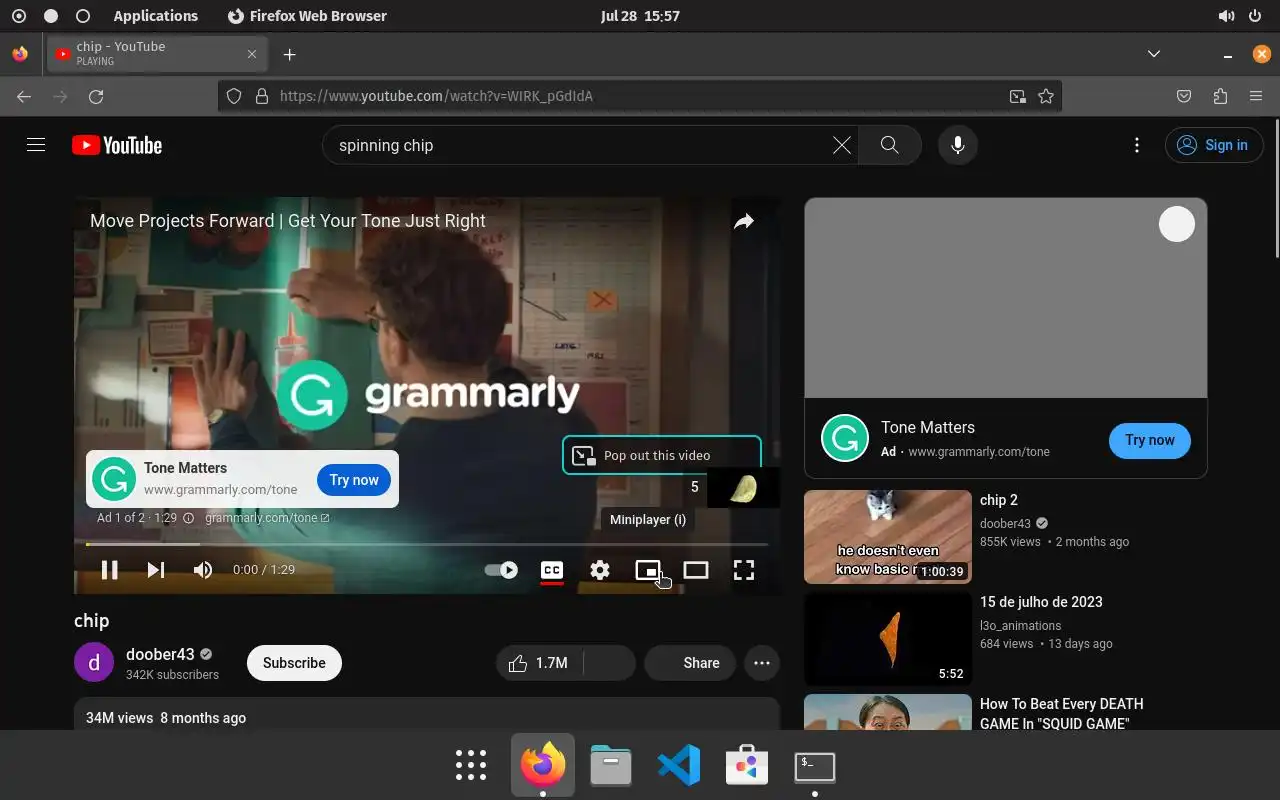This screenshot has width=1280, height=800.
Task: Click the magnifier search button
Action: (889, 145)
